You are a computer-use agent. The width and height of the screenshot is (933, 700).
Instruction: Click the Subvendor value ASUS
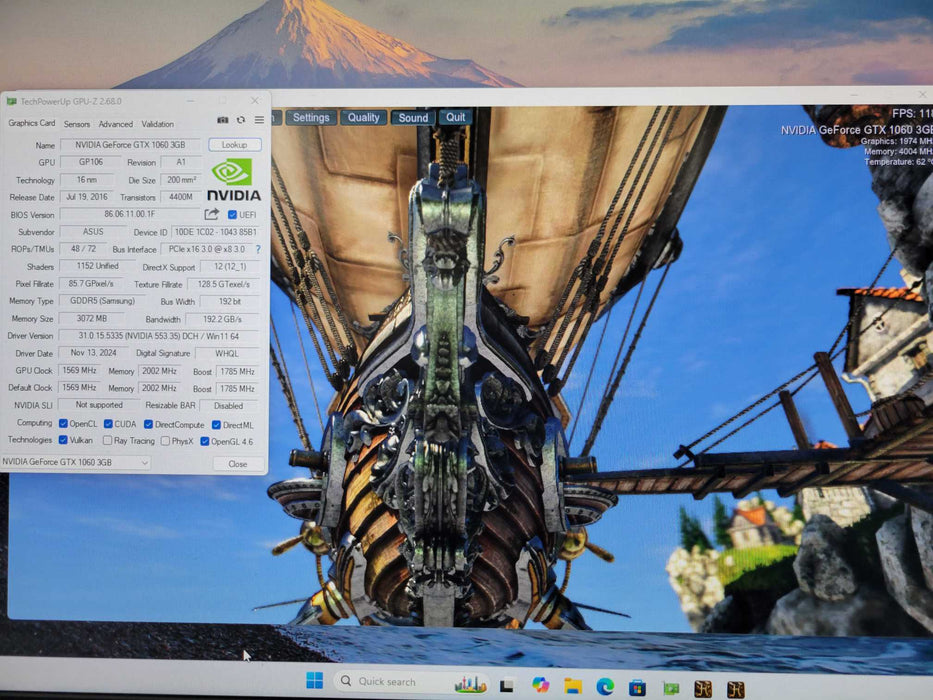tap(93, 232)
